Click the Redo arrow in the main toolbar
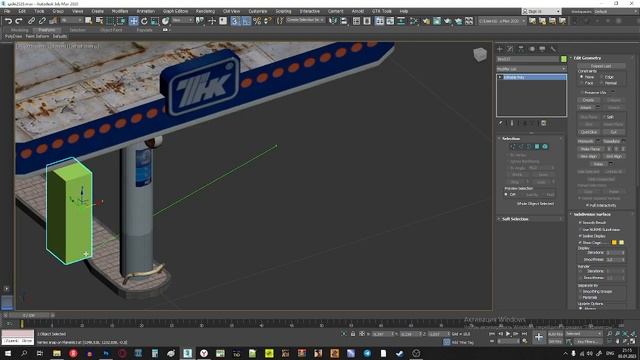Viewport: 640px width, 360px height. [19, 20]
